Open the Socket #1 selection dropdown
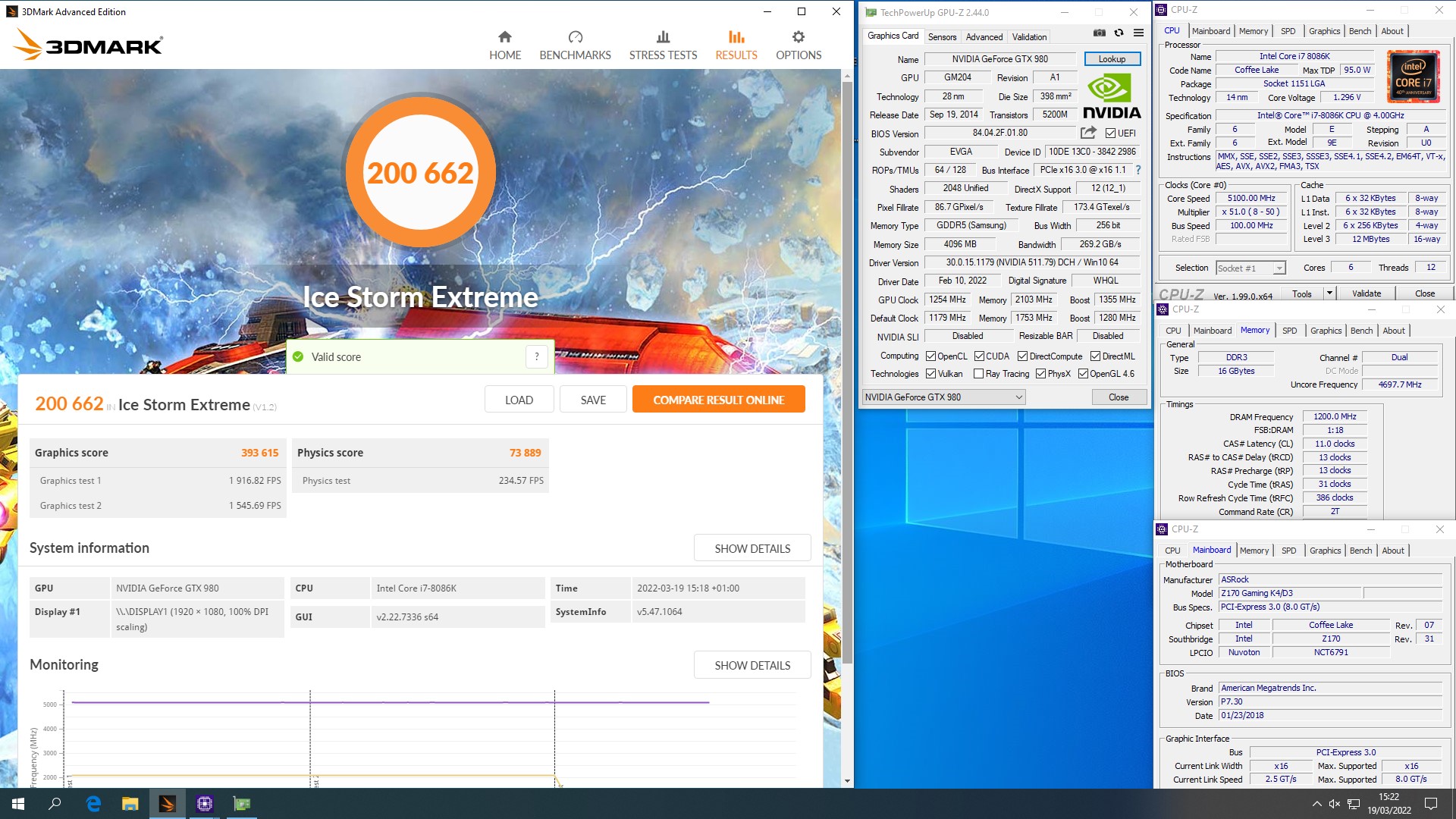 tap(1250, 268)
